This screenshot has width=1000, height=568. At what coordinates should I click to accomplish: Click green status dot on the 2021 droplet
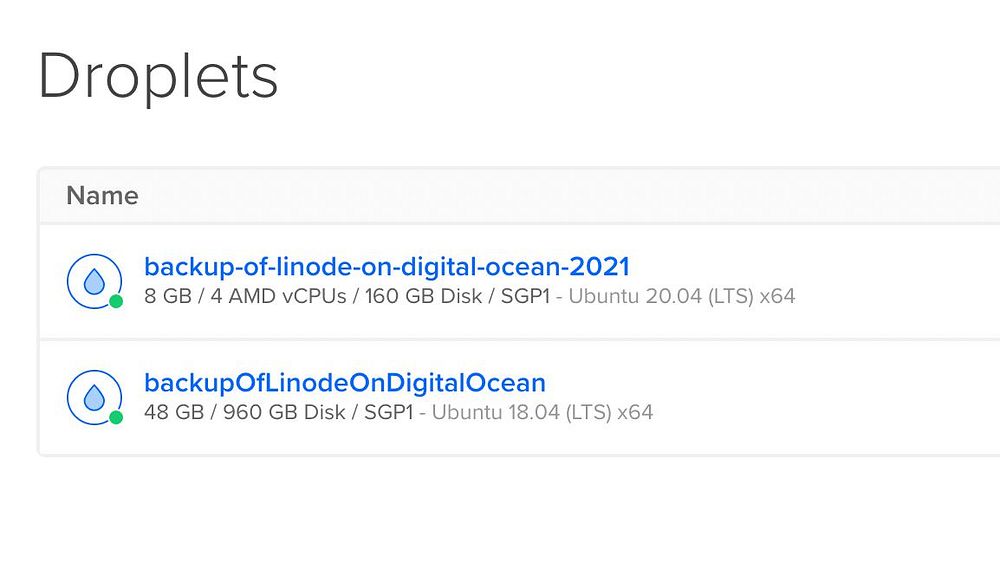pos(116,301)
